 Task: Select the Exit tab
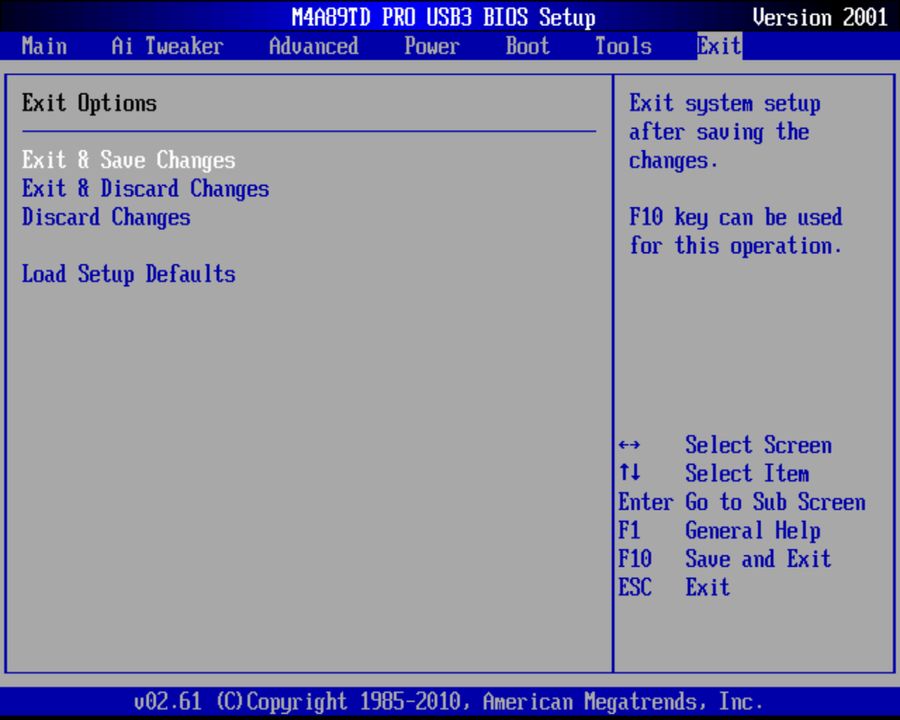[x=718, y=46]
